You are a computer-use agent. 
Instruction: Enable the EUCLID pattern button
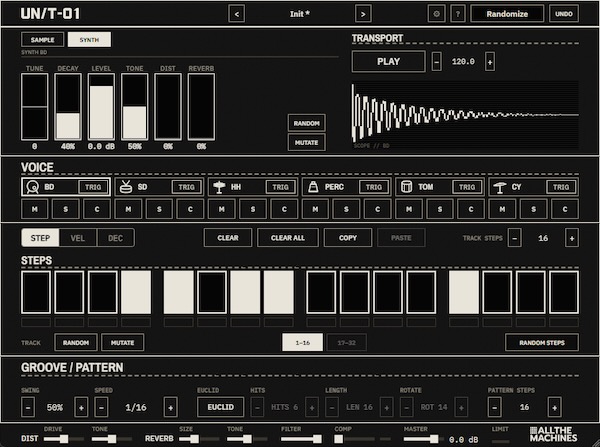220,407
